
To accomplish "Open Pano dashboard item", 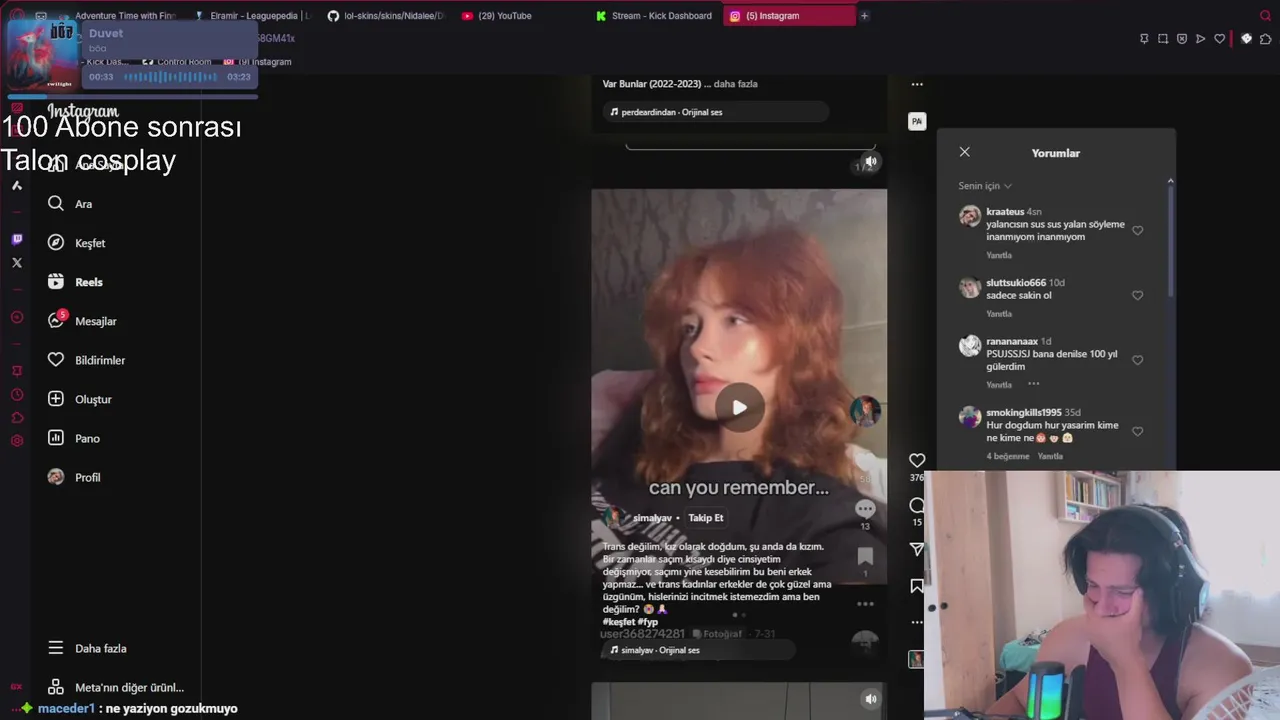I will 74,438.
